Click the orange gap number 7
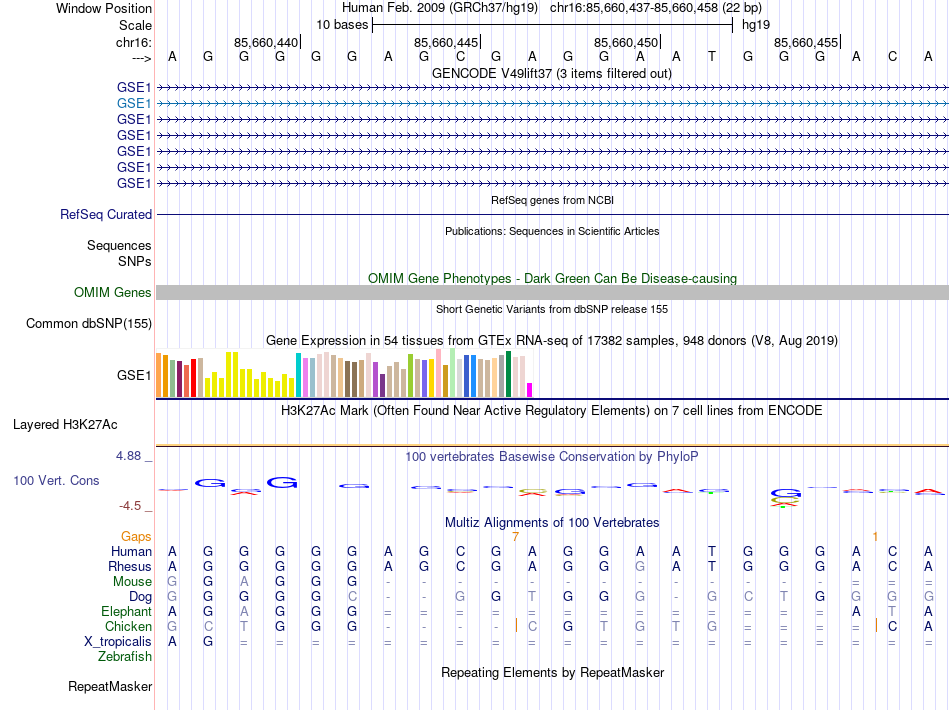The height and width of the screenshot is (710, 950). [x=515, y=537]
